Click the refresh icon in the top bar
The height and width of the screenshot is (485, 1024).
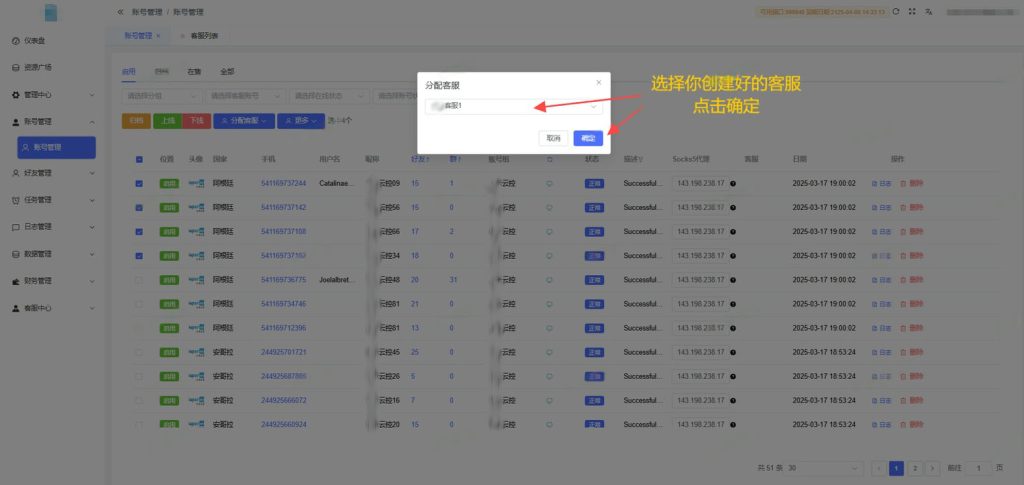coord(896,12)
